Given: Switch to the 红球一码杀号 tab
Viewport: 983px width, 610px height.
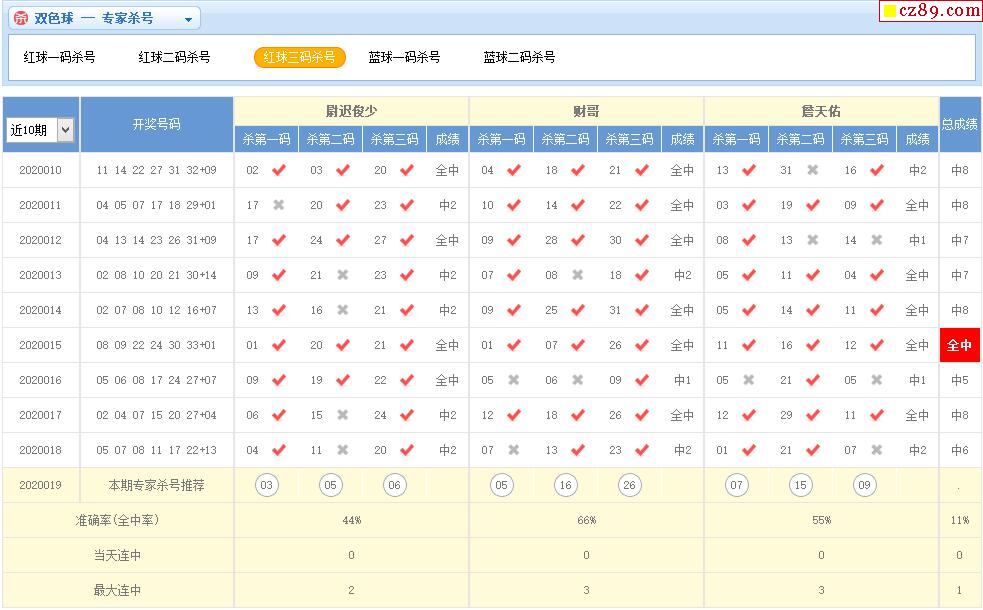Looking at the screenshot, I should pyautogui.click(x=60, y=57).
